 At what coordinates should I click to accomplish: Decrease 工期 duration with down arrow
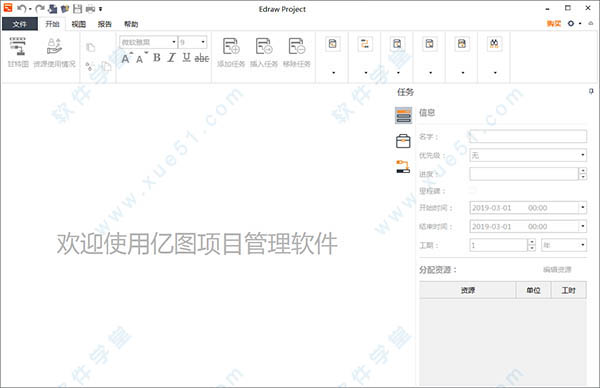(532, 248)
